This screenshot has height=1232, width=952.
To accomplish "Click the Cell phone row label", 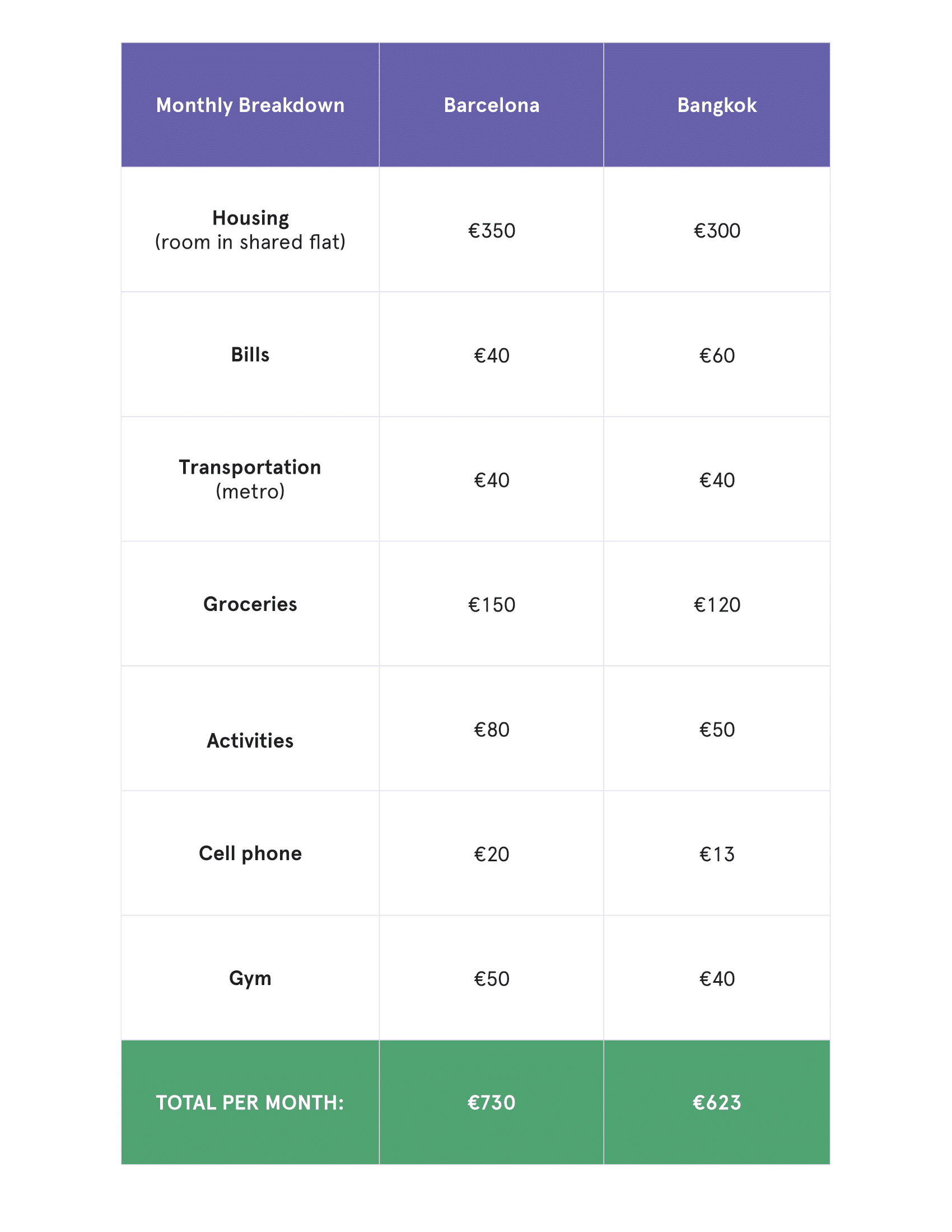I will pos(250,853).
